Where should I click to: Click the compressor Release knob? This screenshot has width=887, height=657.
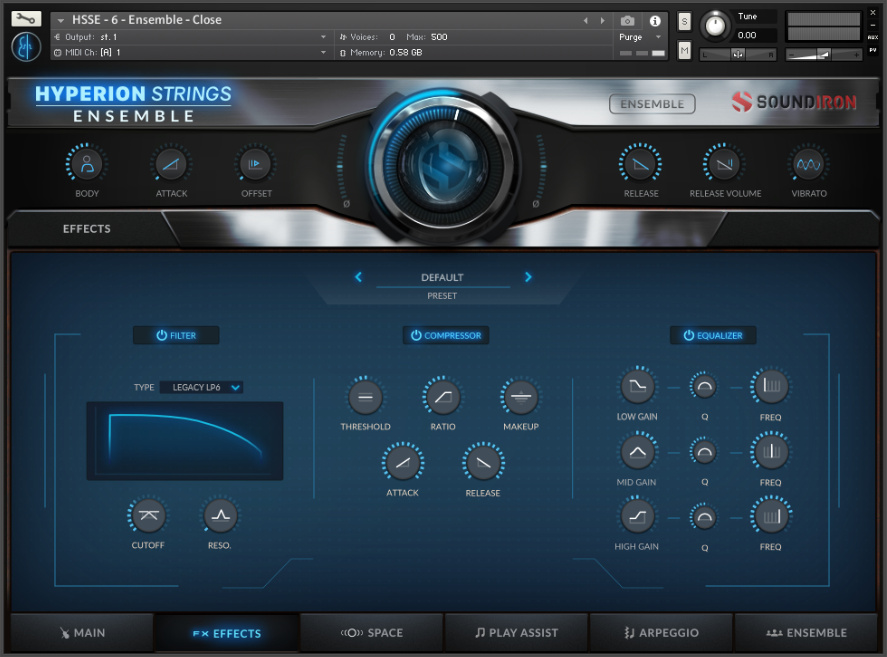pyautogui.click(x=483, y=463)
